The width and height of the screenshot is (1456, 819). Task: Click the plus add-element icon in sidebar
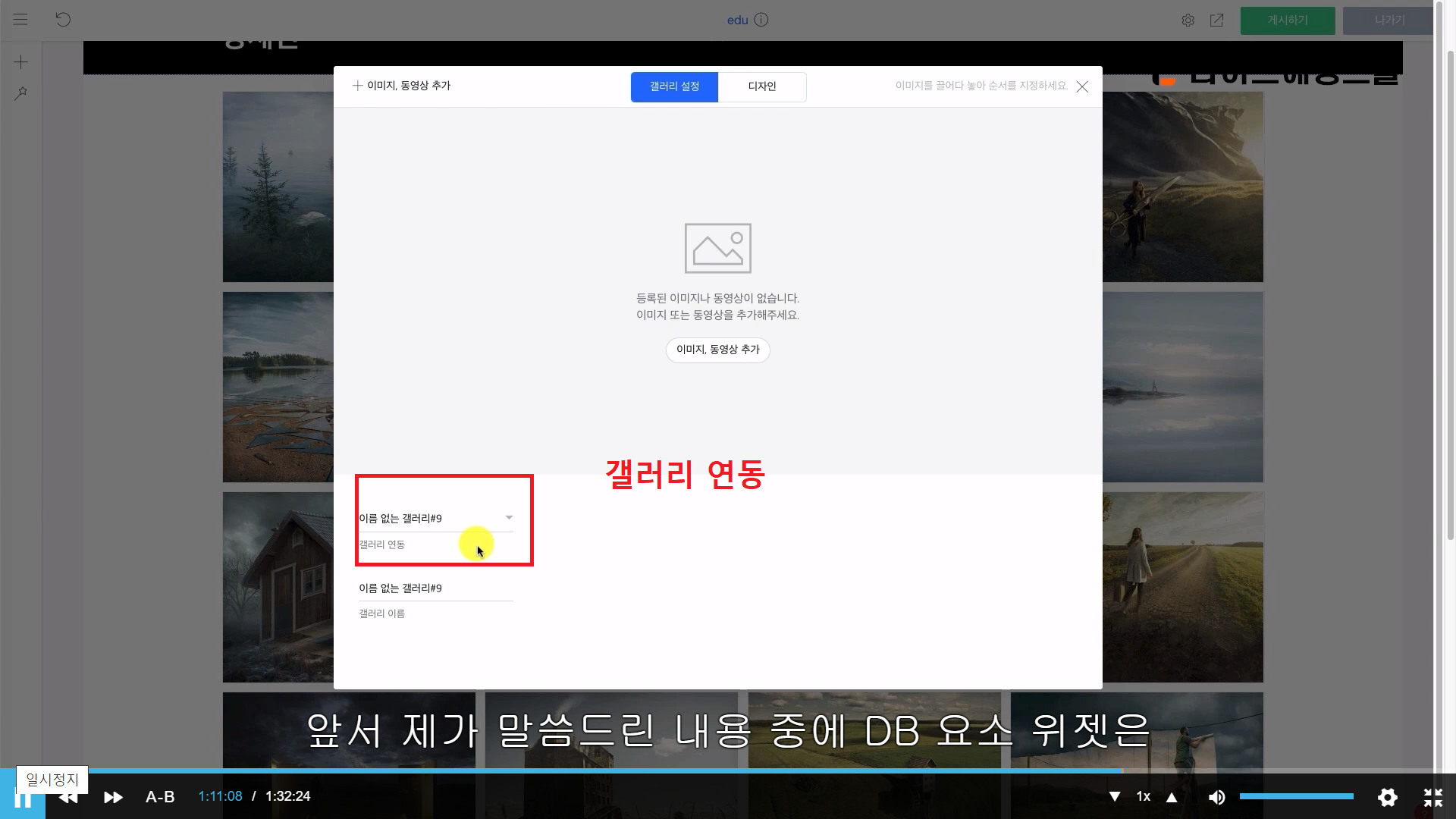click(x=20, y=62)
